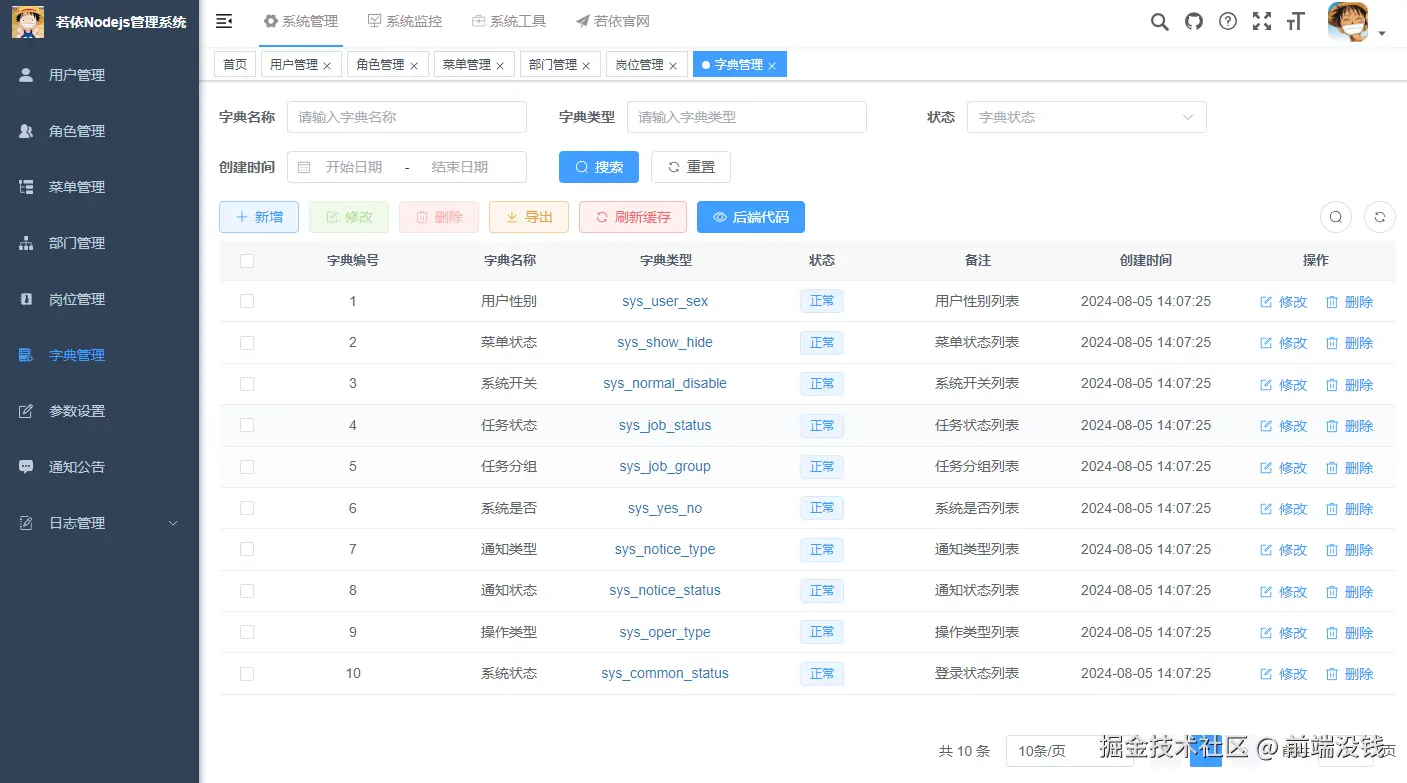This screenshot has height=783, width=1407.
Task: Edit the 操作类型 row via 修改
Action: [1284, 633]
